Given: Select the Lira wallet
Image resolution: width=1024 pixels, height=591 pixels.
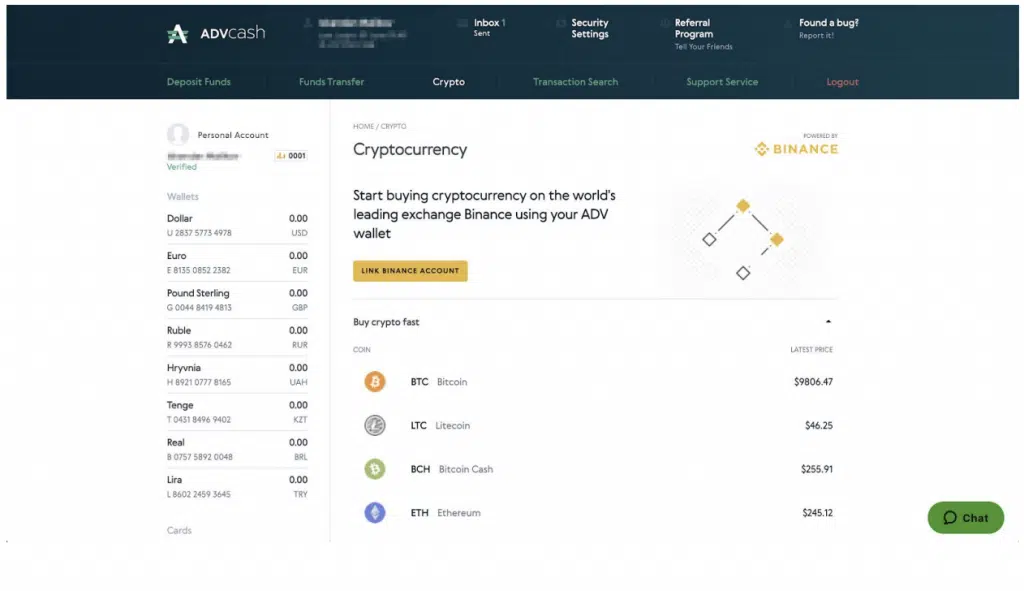Looking at the screenshot, I should (x=237, y=486).
